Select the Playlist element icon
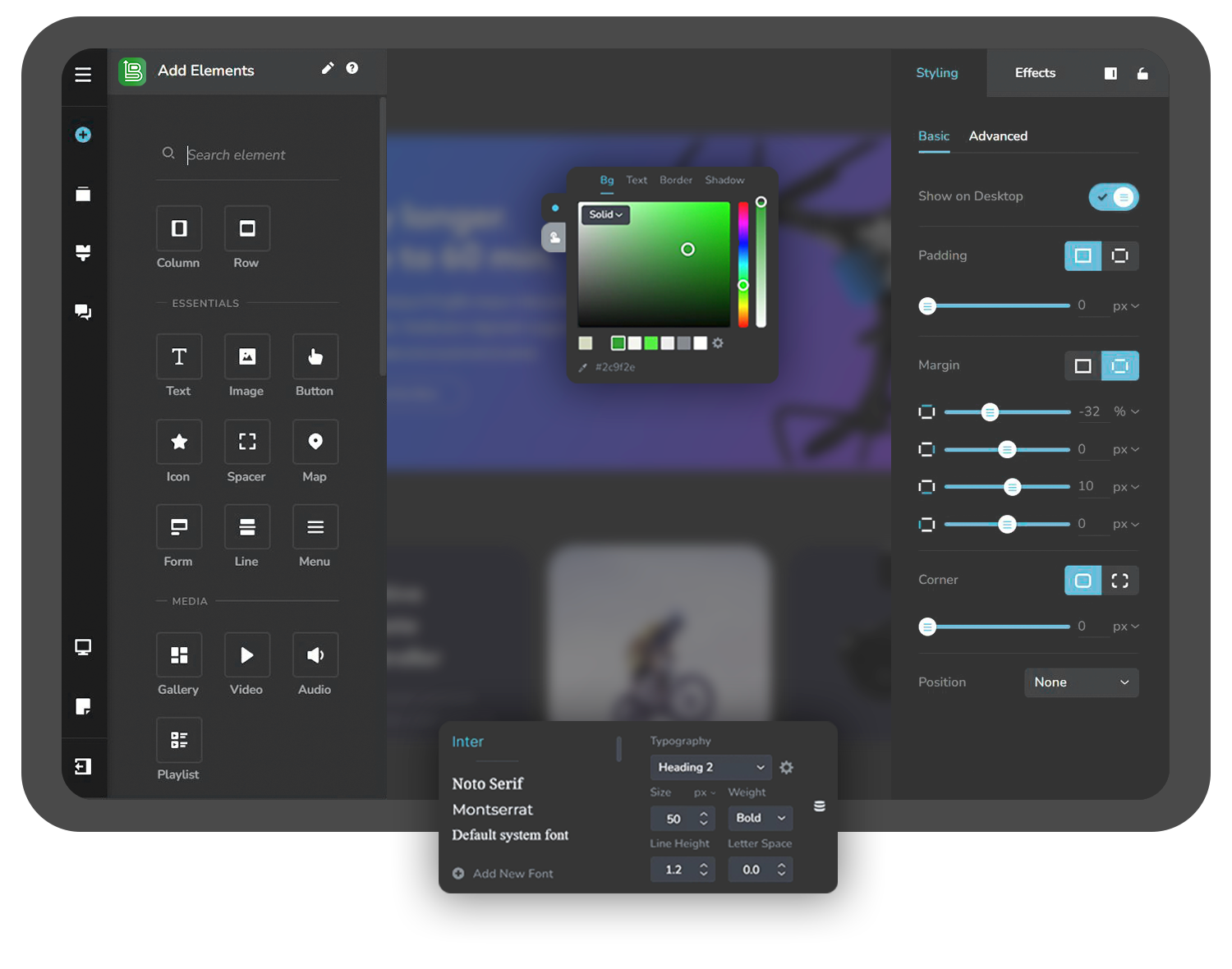 click(x=179, y=740)
